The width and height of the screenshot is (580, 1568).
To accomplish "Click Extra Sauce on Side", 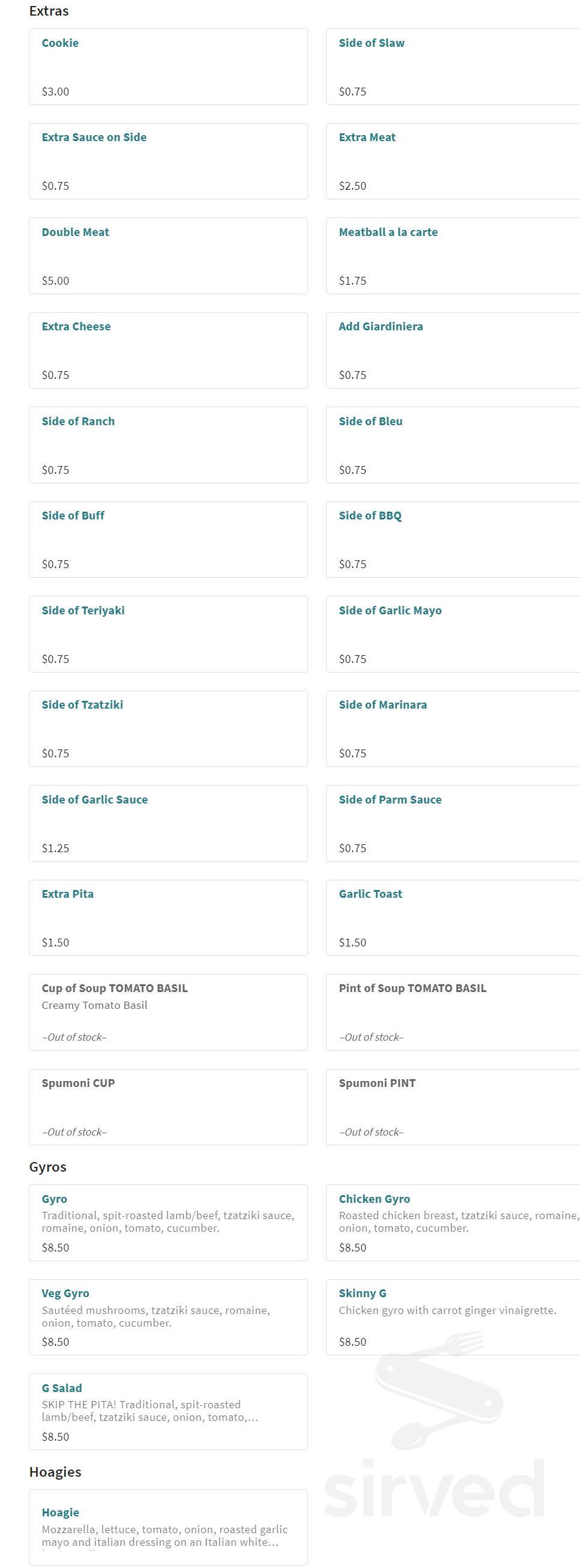I will [168, 162].
